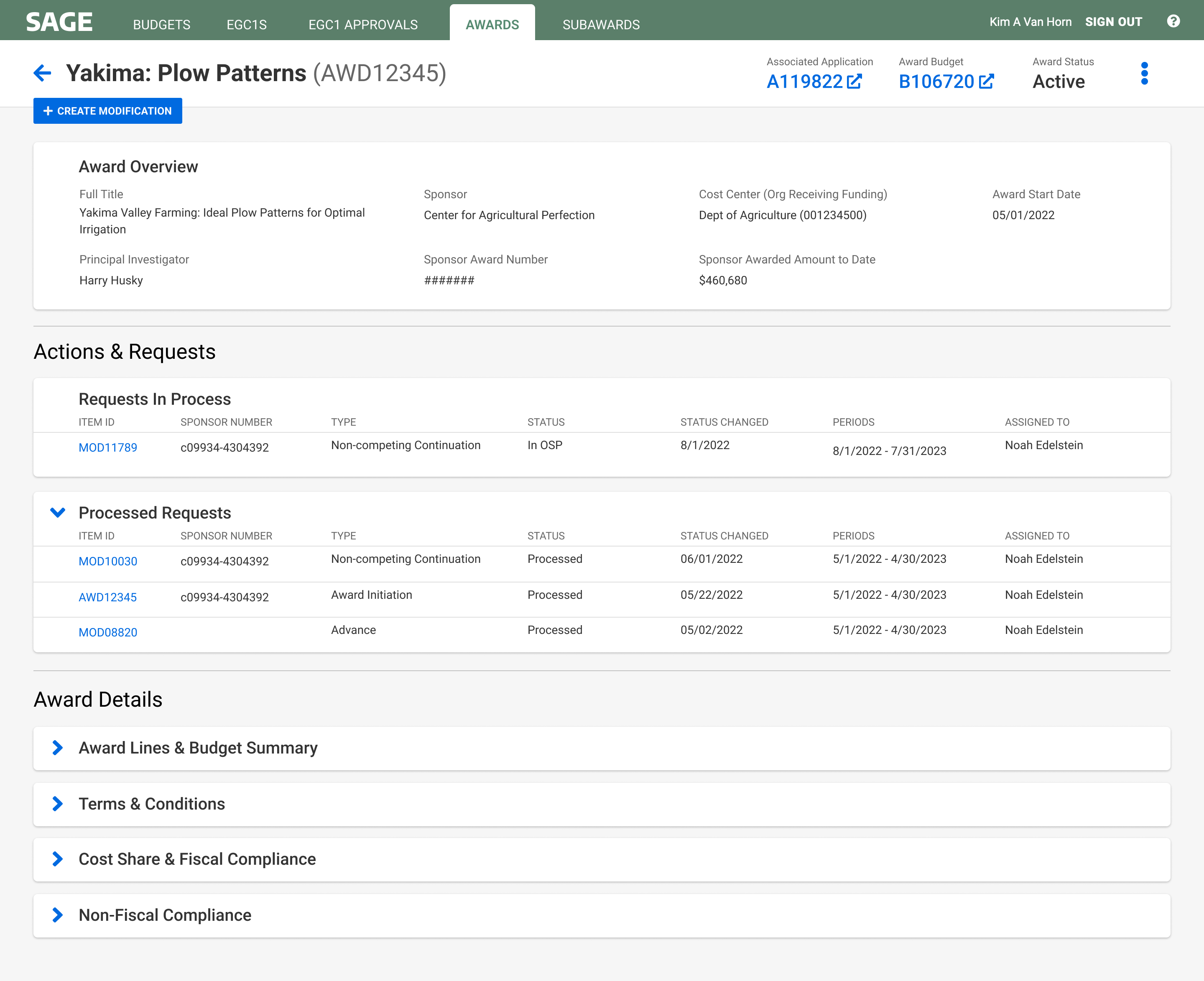The height and width of the screenshot is (981, 1204).
Task: Click Sign Out
Action: point(1113,22)
